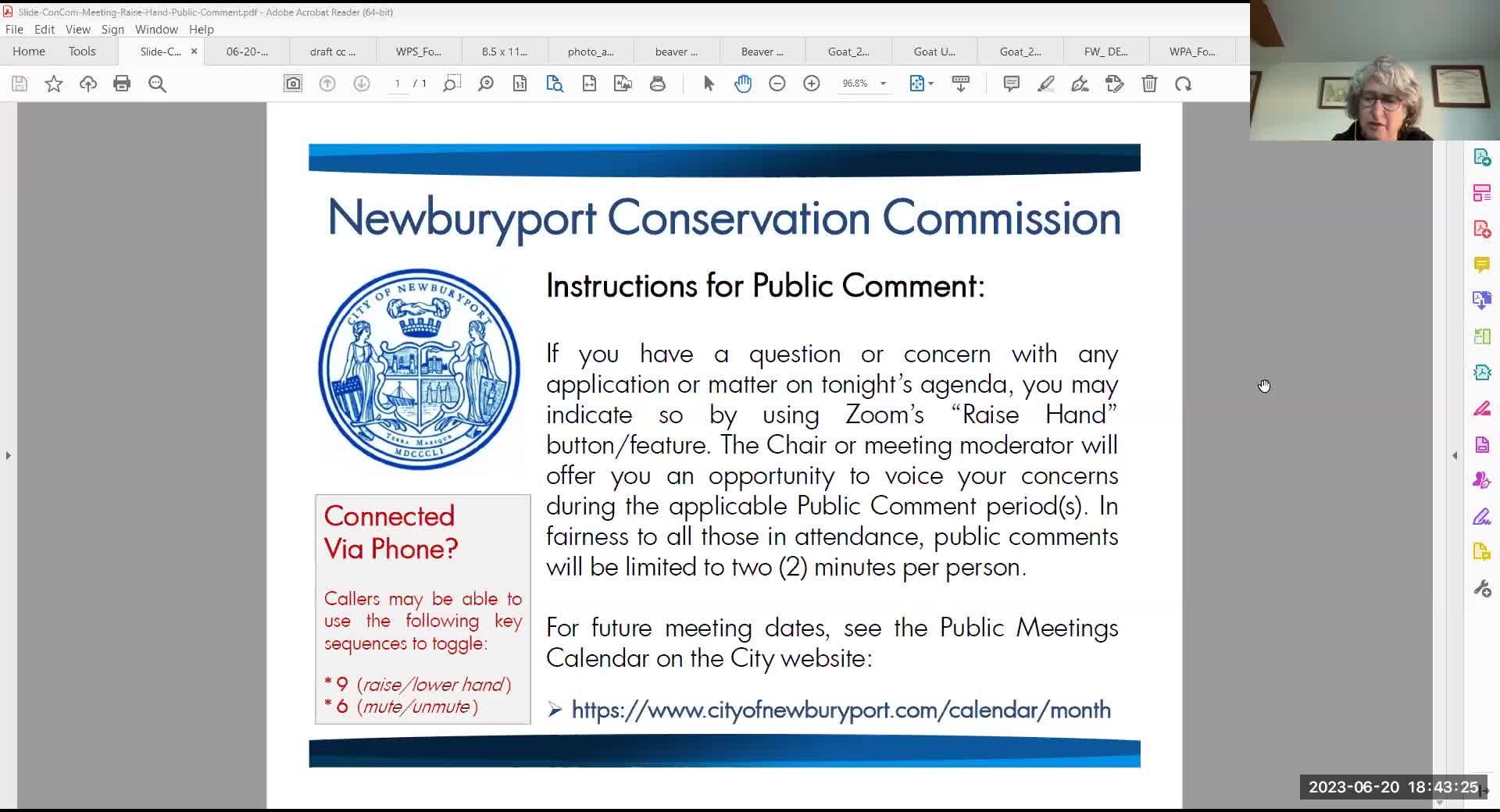Open the Edit menu
The image size is (1500, 812).
click(45, 29)
